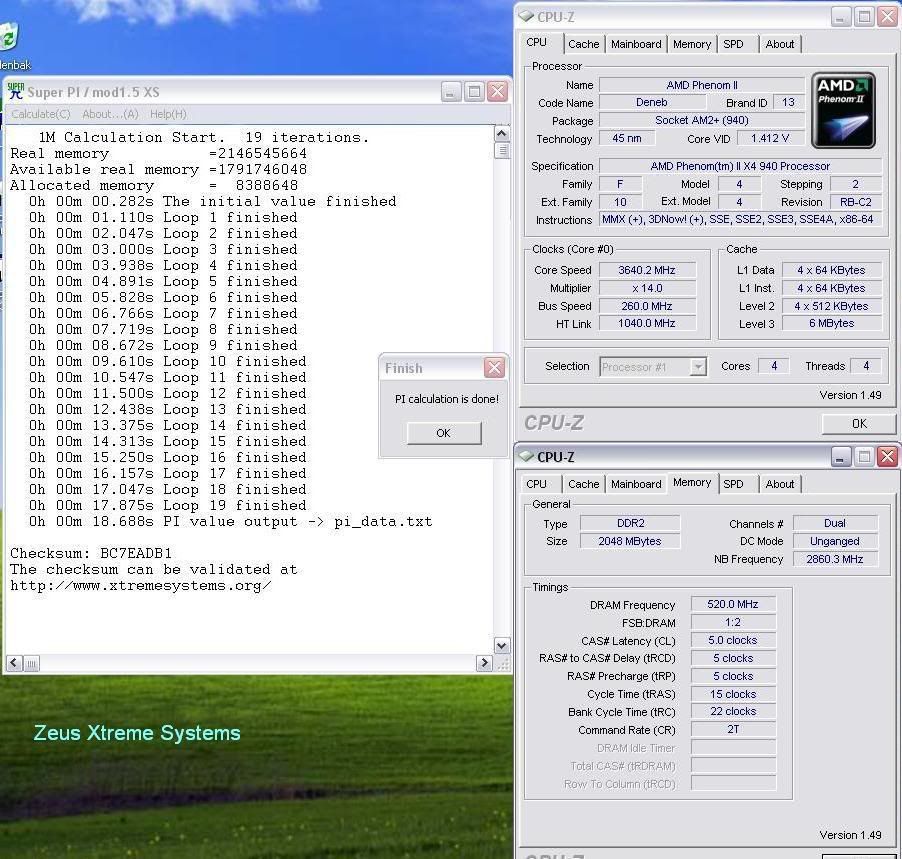Click the Package value Socket AM2+ (940)

click(702, 120)
